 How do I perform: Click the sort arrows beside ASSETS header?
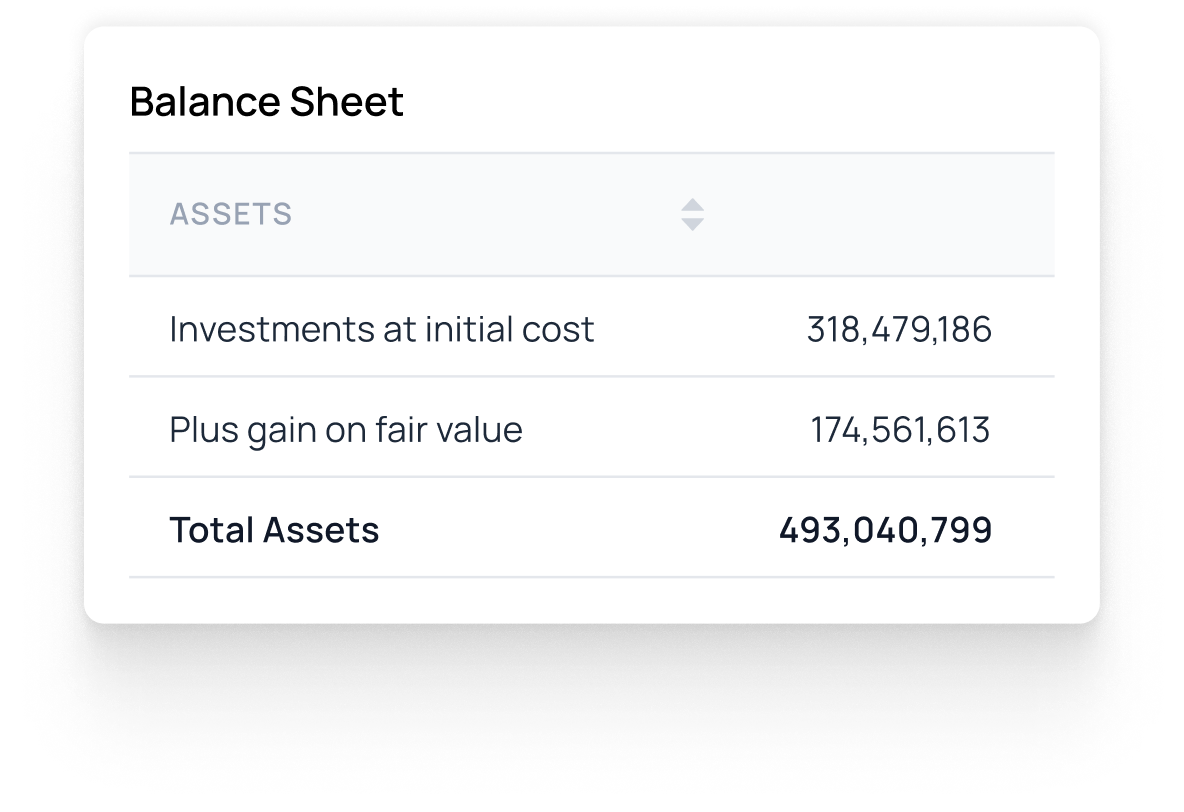[x=693, y=214]
